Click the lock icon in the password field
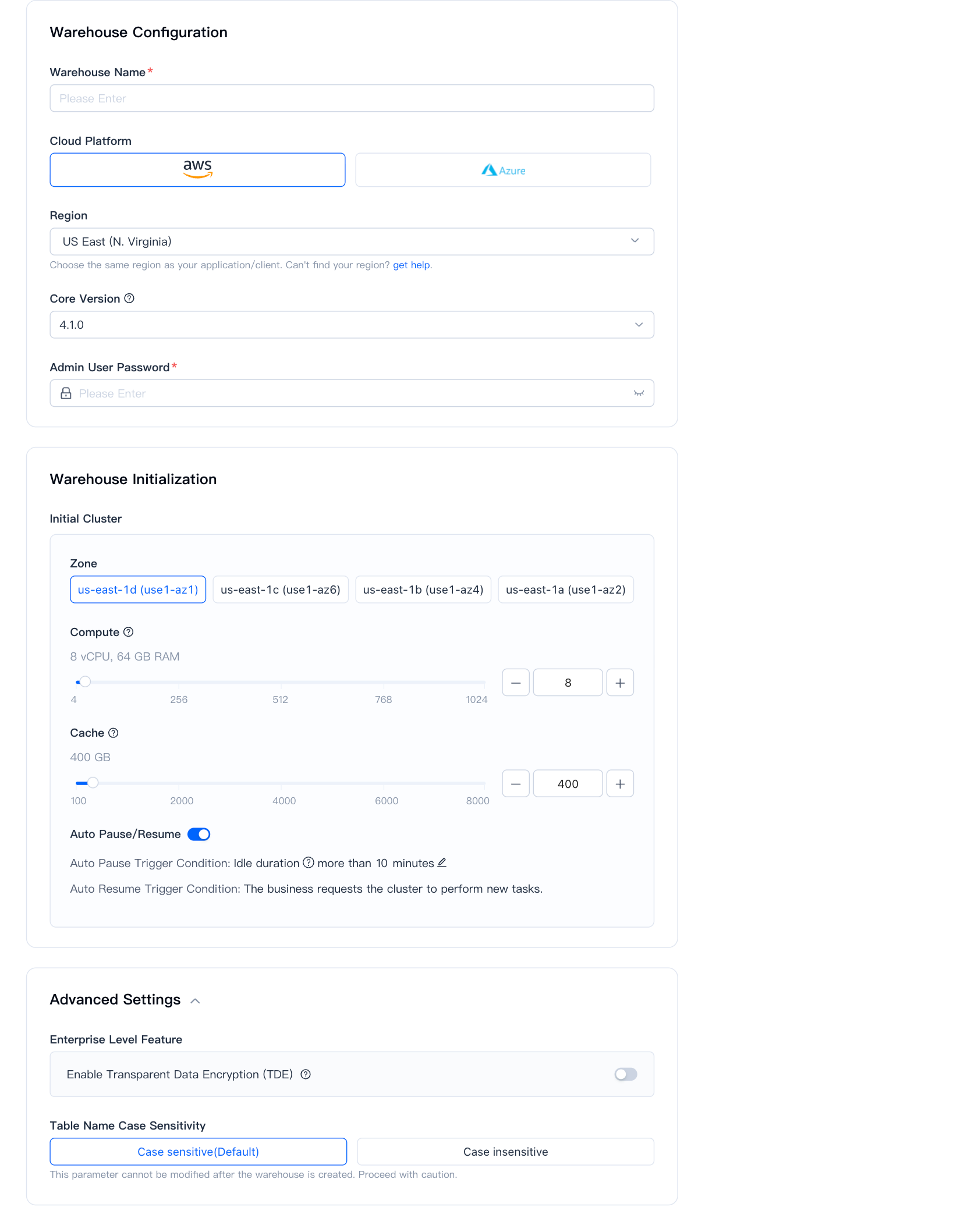 66,393
